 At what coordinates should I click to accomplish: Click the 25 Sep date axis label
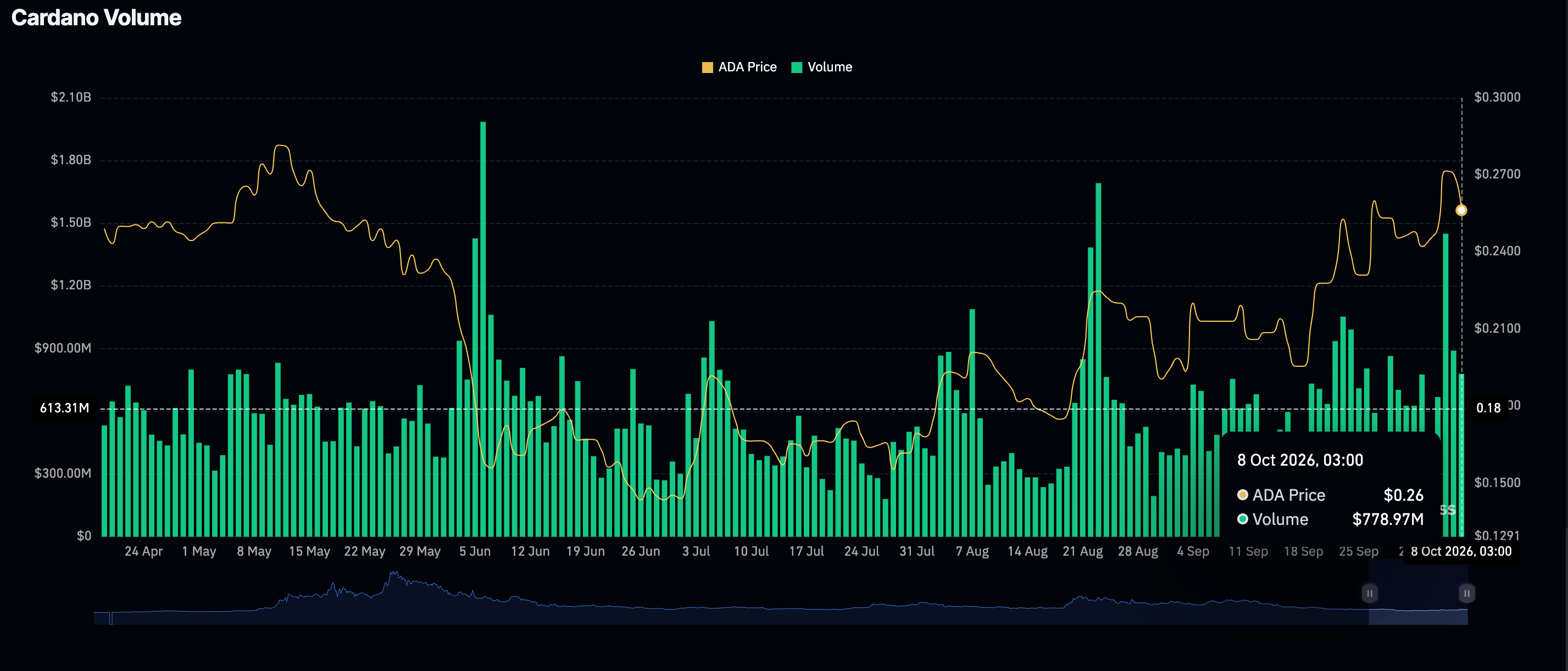click(x=1359, y=551)
